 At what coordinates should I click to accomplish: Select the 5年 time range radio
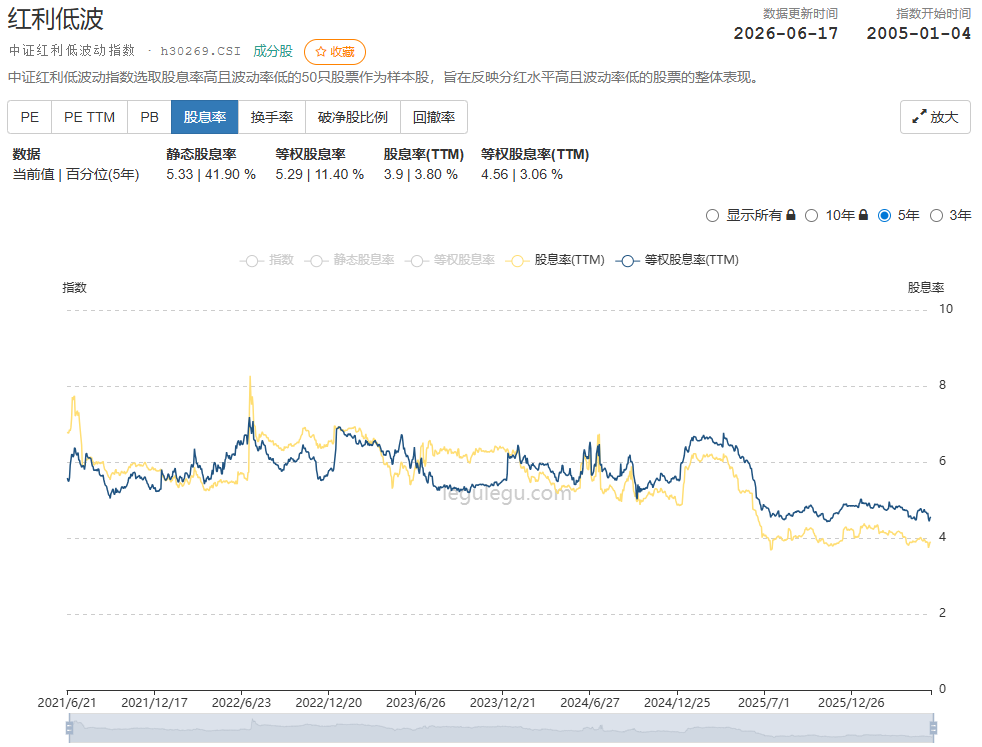(x=884, y=216)
